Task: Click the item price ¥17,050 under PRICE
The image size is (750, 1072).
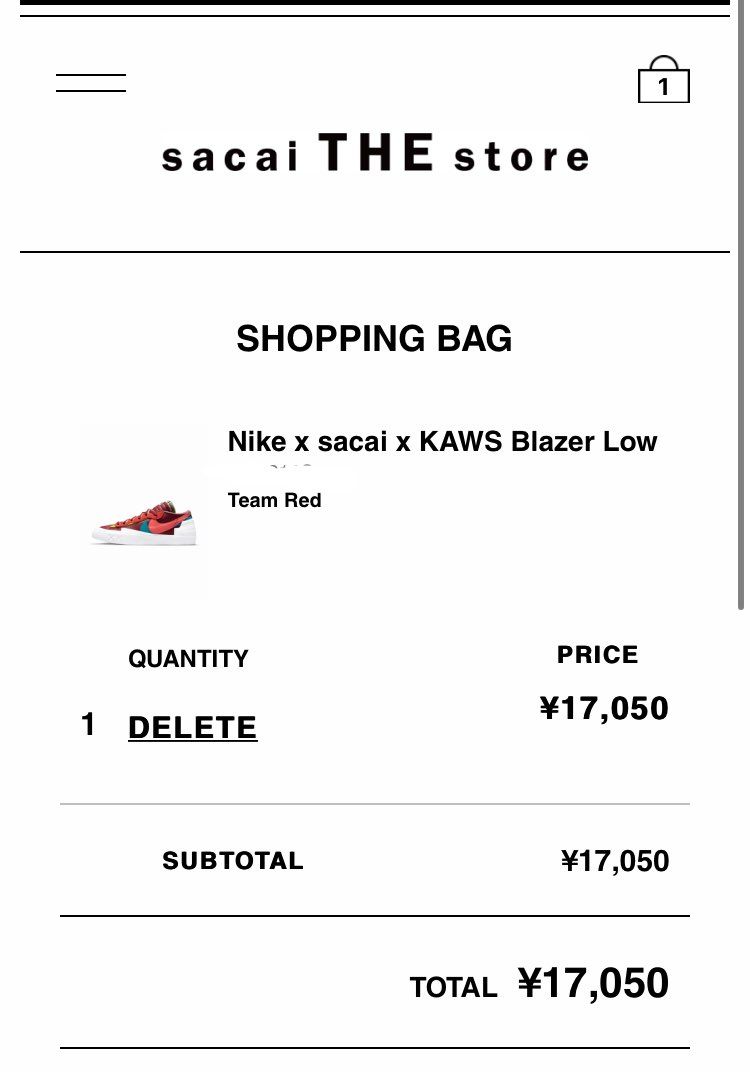Action: pos(604,708)
